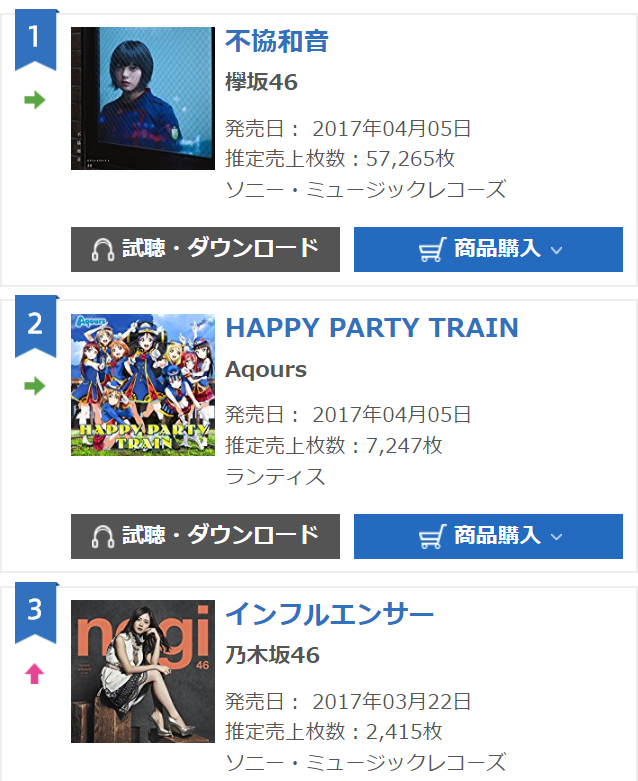Image resolution: width=638 pixels, height=781 pixels.
Task: Open インフルエンサー nogi46 cover thumbnail
Action: point(143,671)
